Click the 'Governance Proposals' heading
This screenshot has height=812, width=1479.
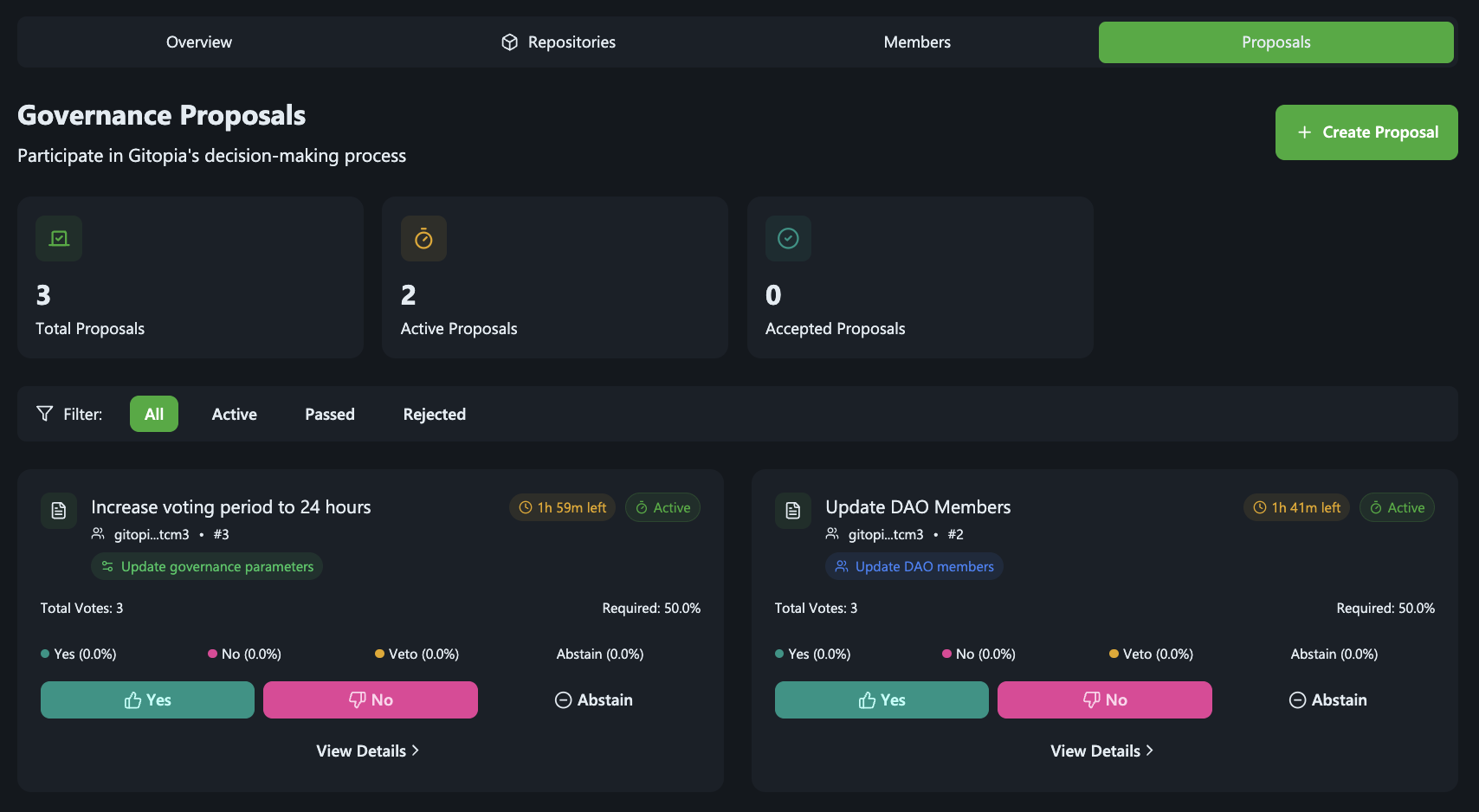161,115
